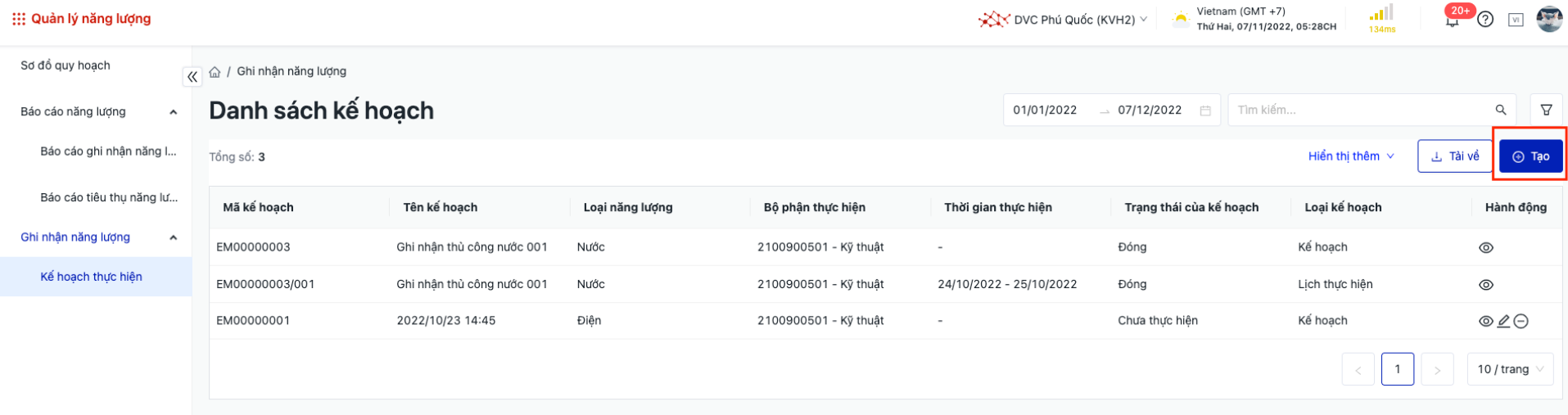The width and height of the screenshot is (1568, 415).
Task: Open the 10 / trang page size selector
Action: coord(1509,369)
